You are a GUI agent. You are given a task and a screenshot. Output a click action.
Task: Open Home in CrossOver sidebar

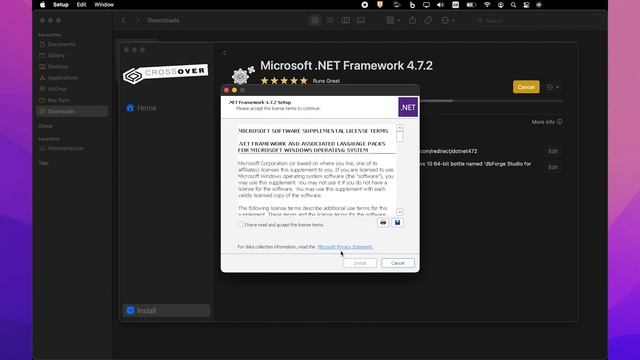tap(141, 108)
